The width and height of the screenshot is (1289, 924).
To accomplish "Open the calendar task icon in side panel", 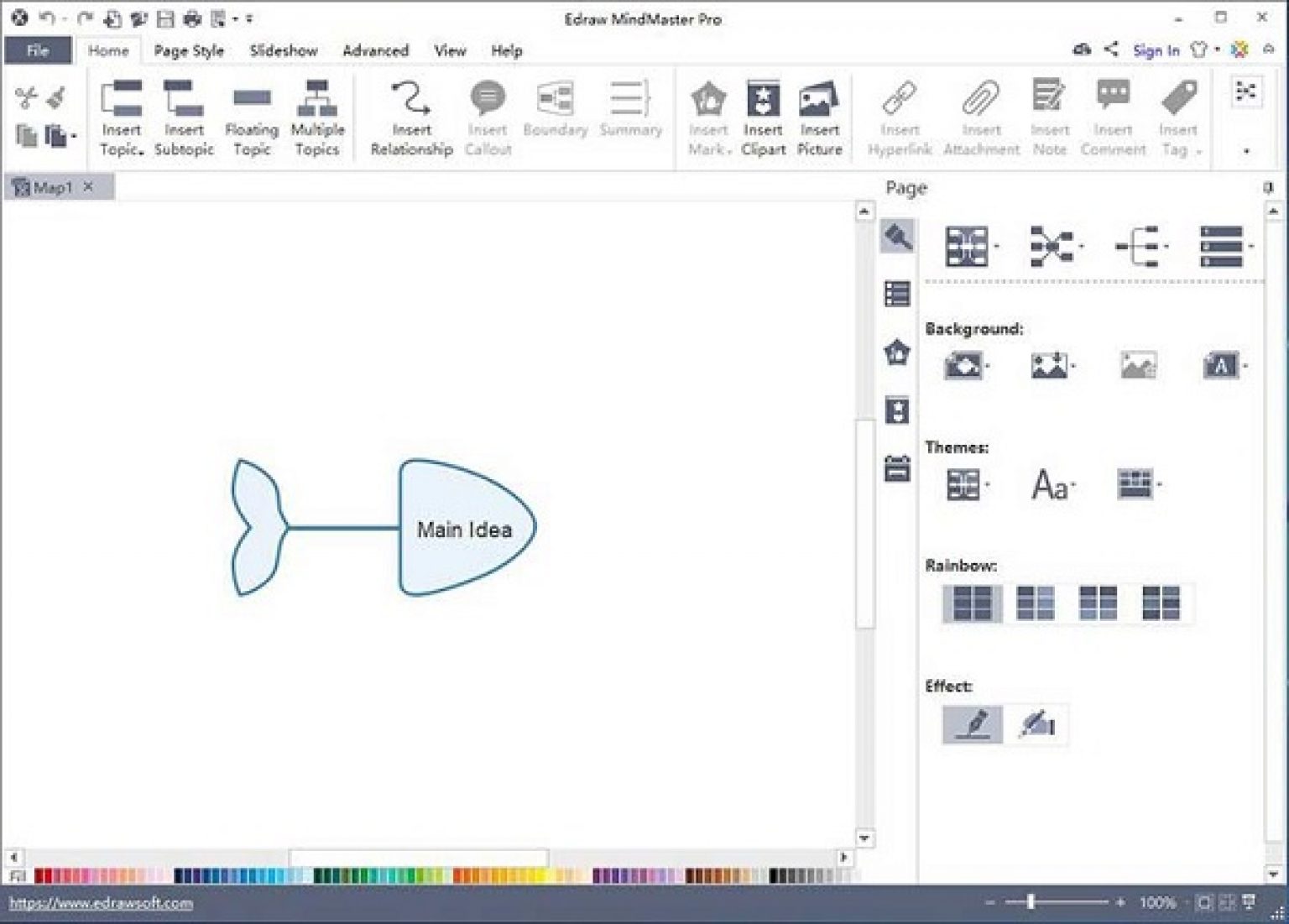I will [897, 468].
